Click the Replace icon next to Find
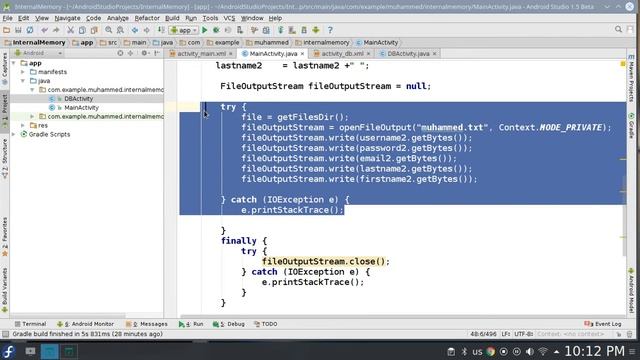 click(120, 30)
